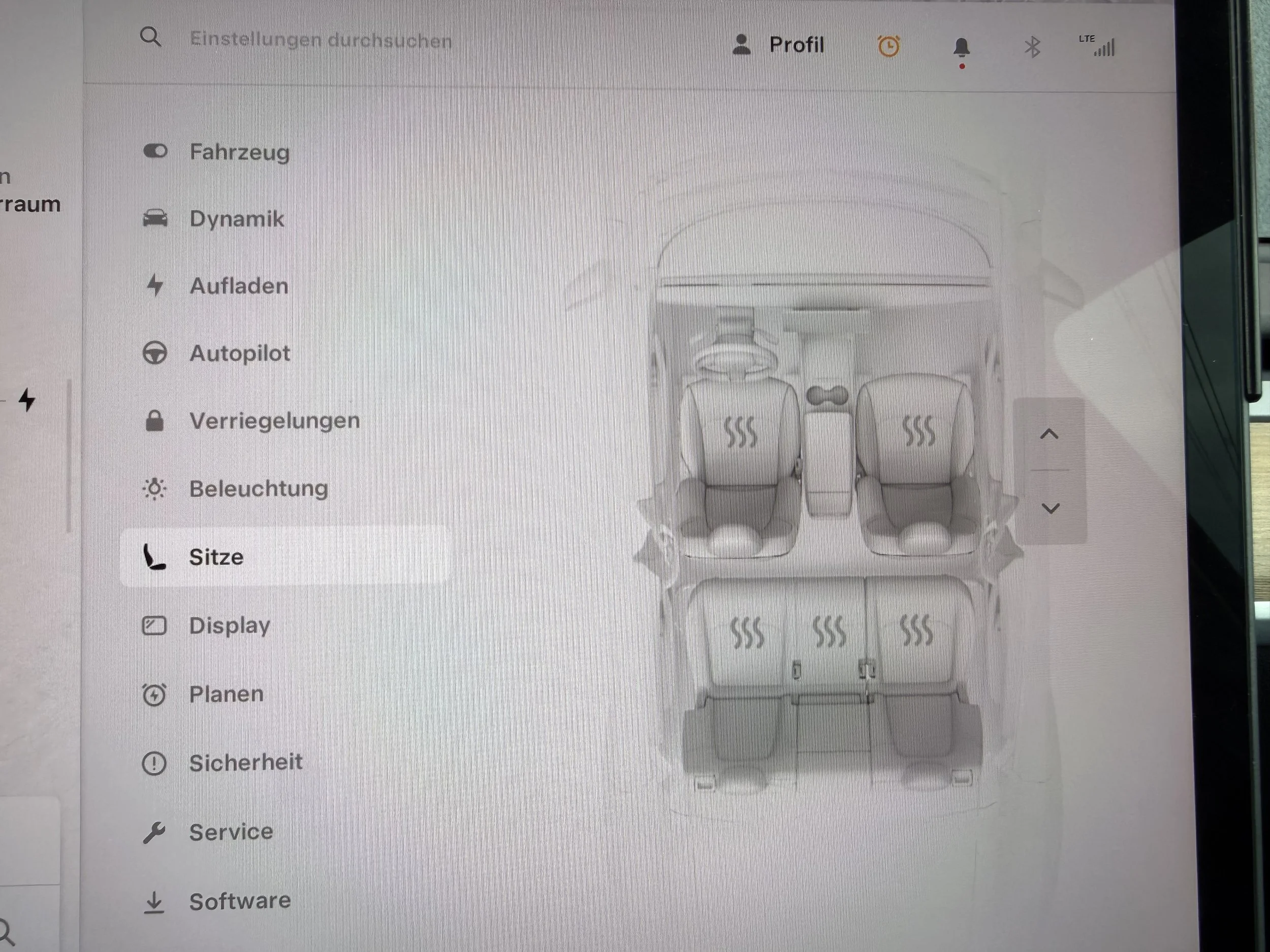Click the seat icon beside Sitze
Image resolution: width=1270 pixels, height=952 pixels.
coord(154,556)
